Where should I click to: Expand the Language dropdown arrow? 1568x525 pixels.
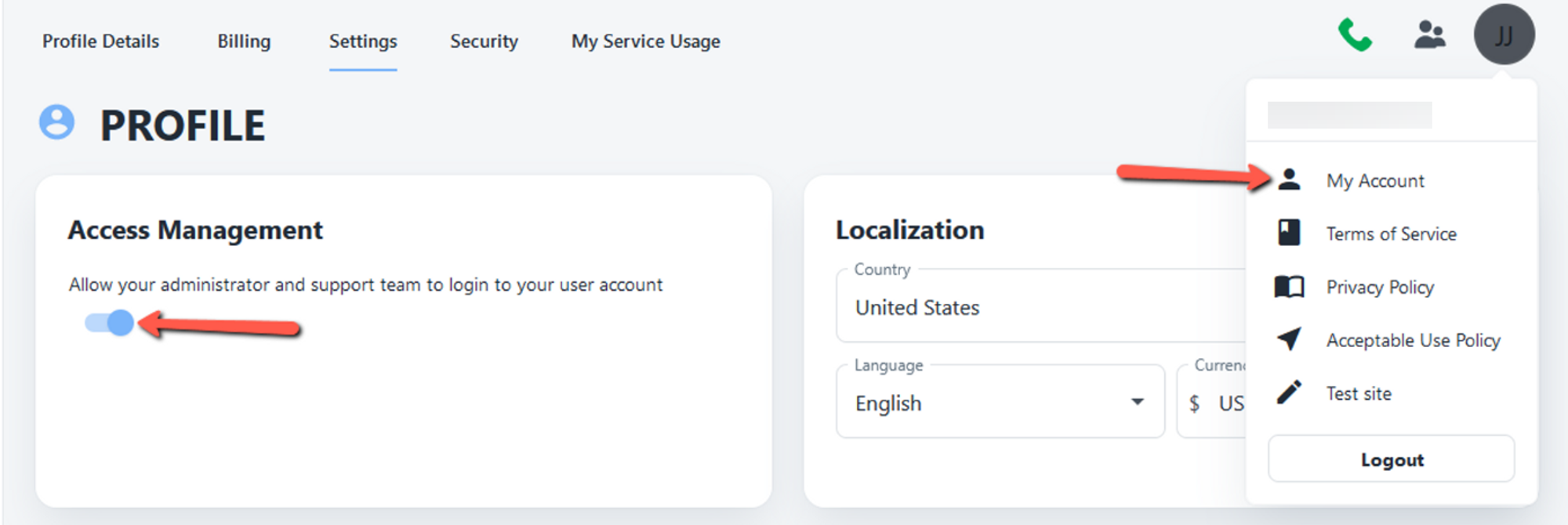pyautogui.click(x=1137, y=402)
